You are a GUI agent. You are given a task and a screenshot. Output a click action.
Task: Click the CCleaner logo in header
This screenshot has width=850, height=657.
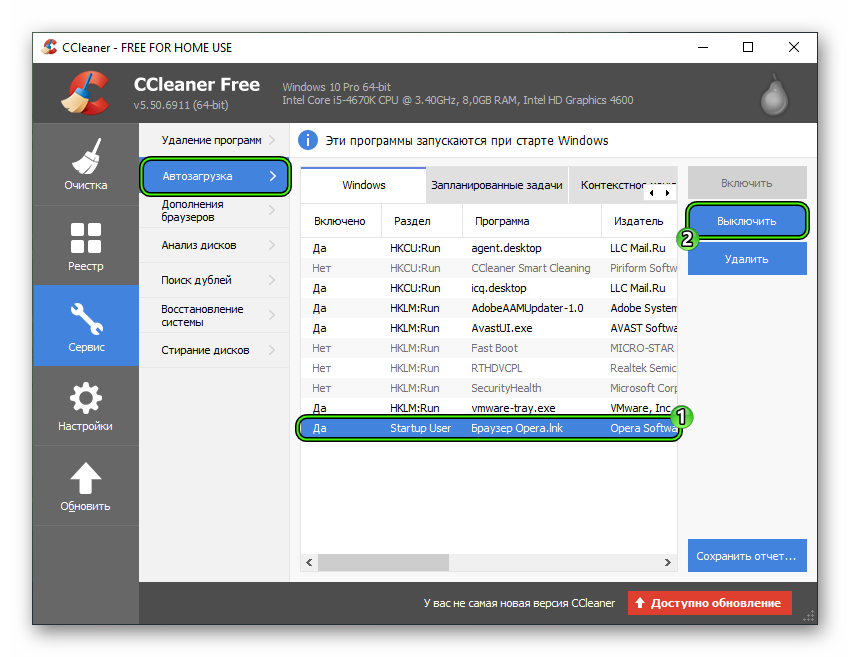click(x=84, y=93)
